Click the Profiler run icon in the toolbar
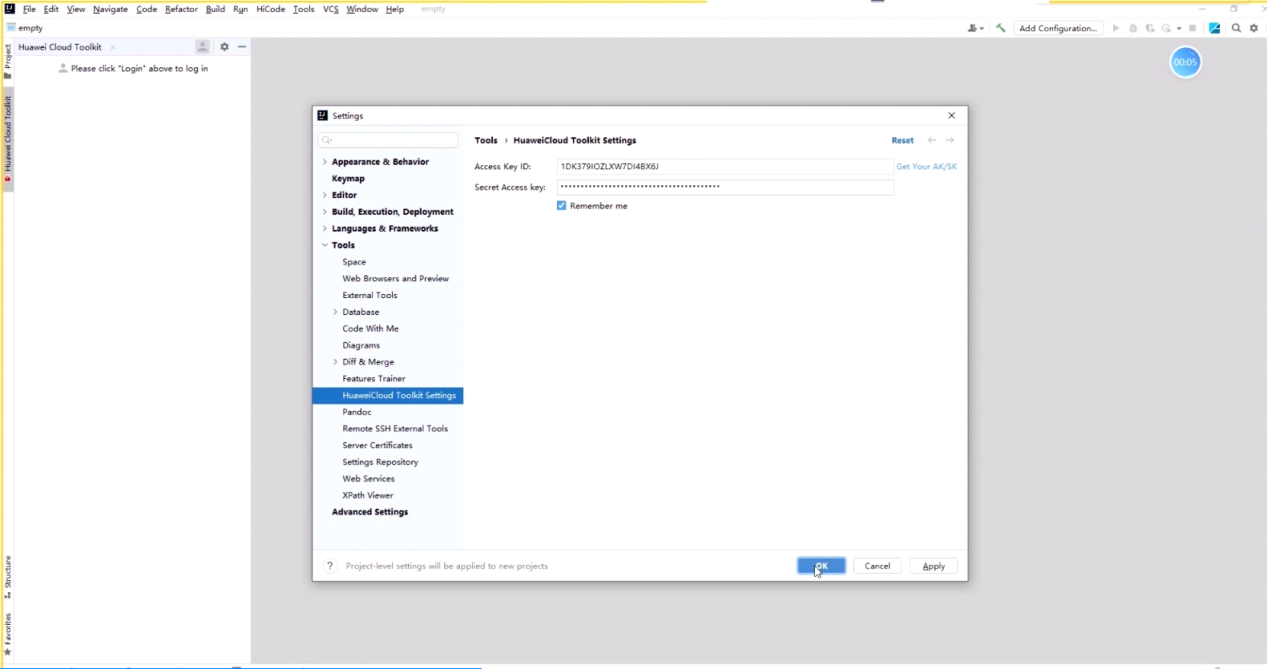This screenshot has height=669, width=1267. coord(1166,28)
